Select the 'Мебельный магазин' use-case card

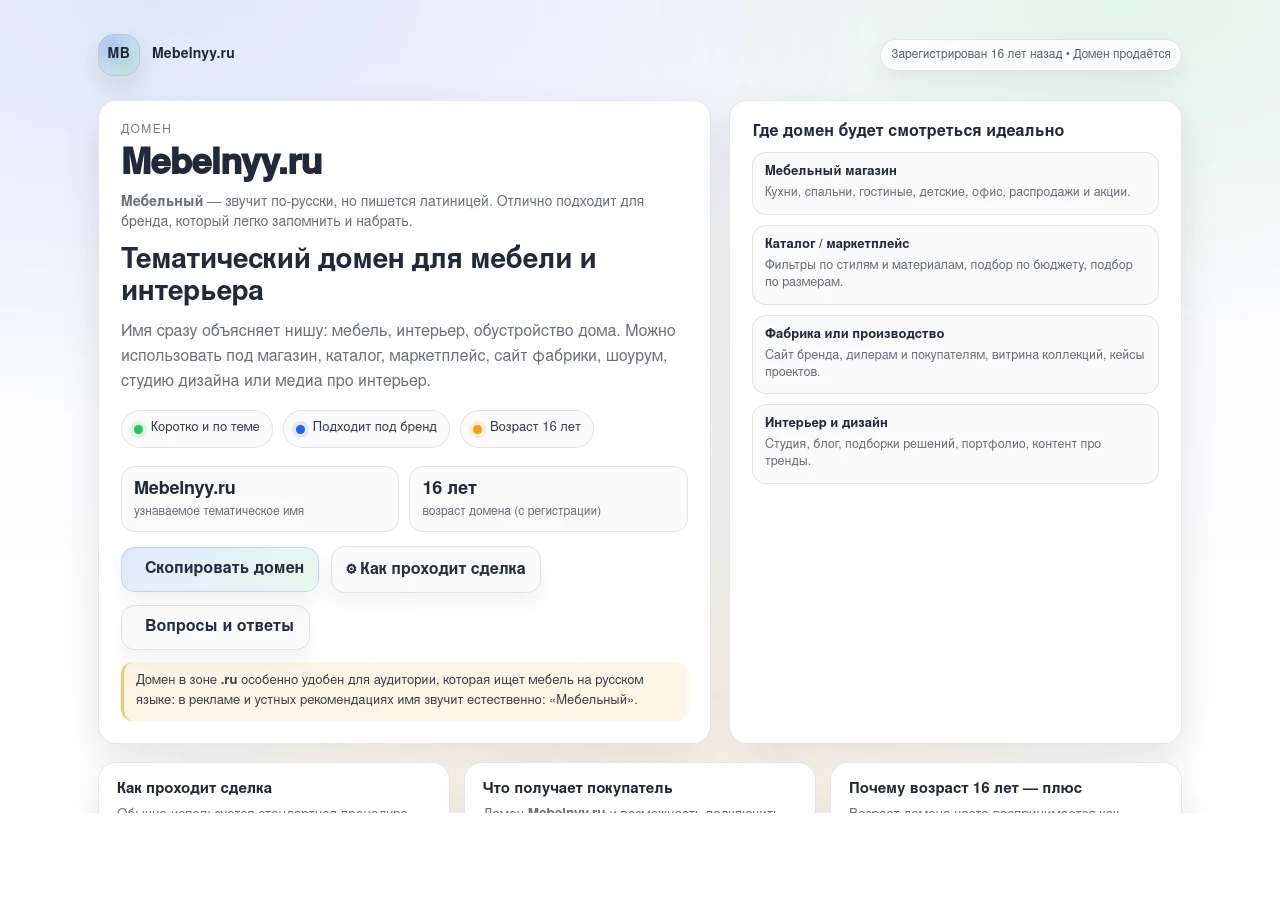point(955,183)
